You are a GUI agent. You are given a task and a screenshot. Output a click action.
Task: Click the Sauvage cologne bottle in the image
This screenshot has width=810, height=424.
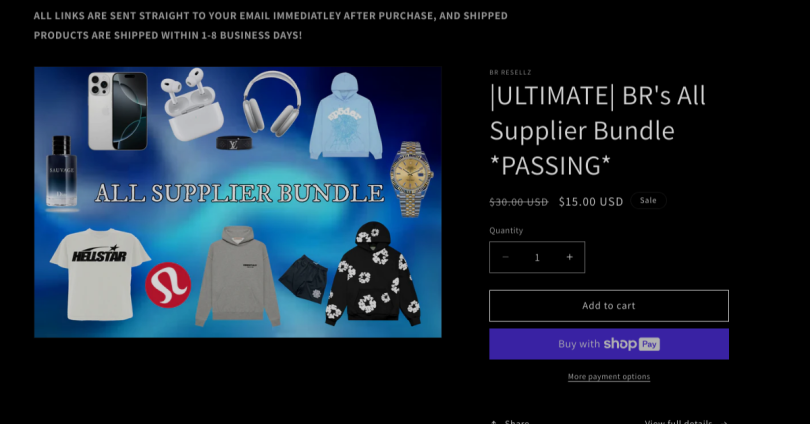pyautogui.click(x=61, y=172)
